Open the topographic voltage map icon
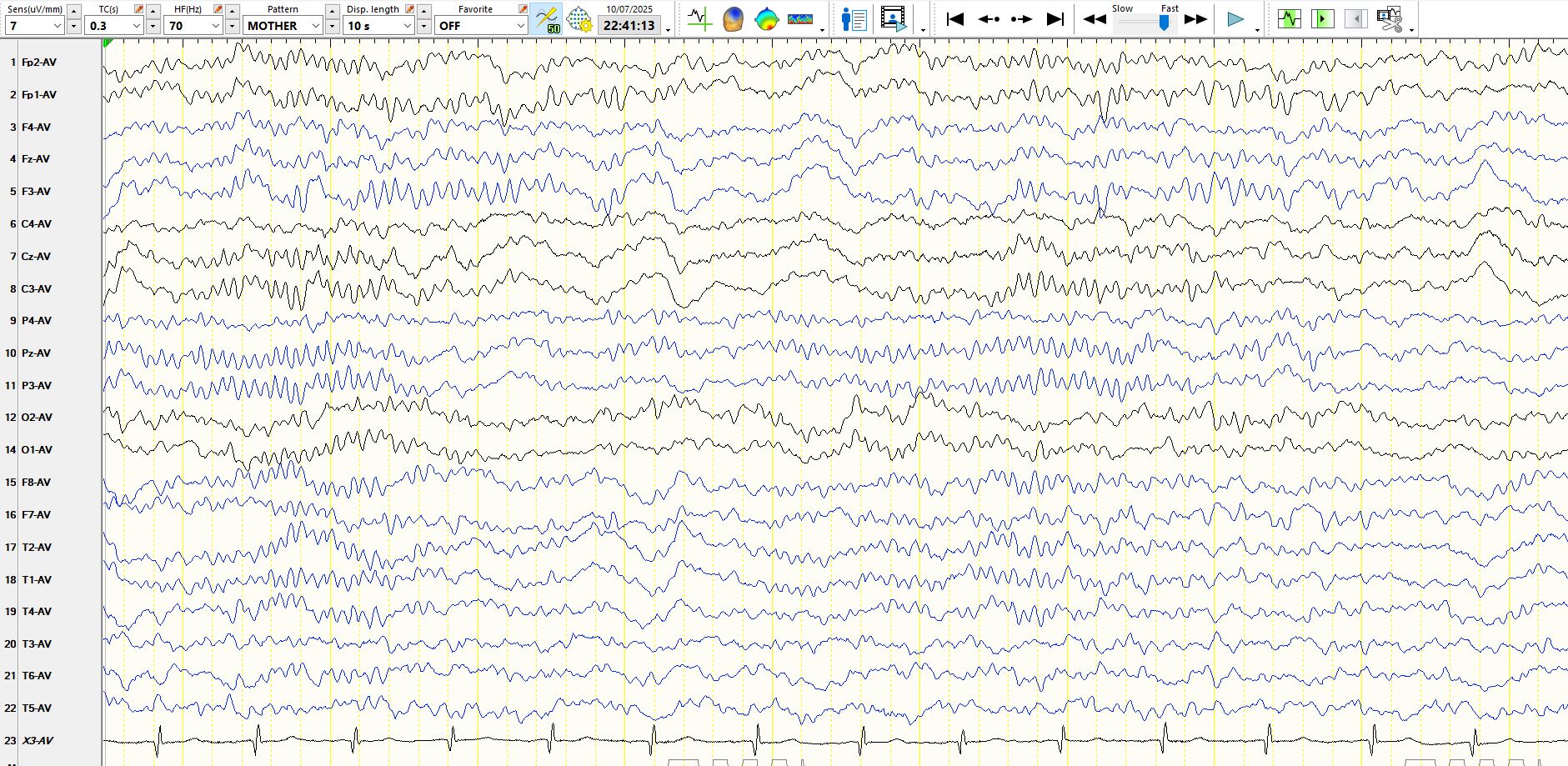The width and height of the screenshot is (1568, 766). click(766, 18)
